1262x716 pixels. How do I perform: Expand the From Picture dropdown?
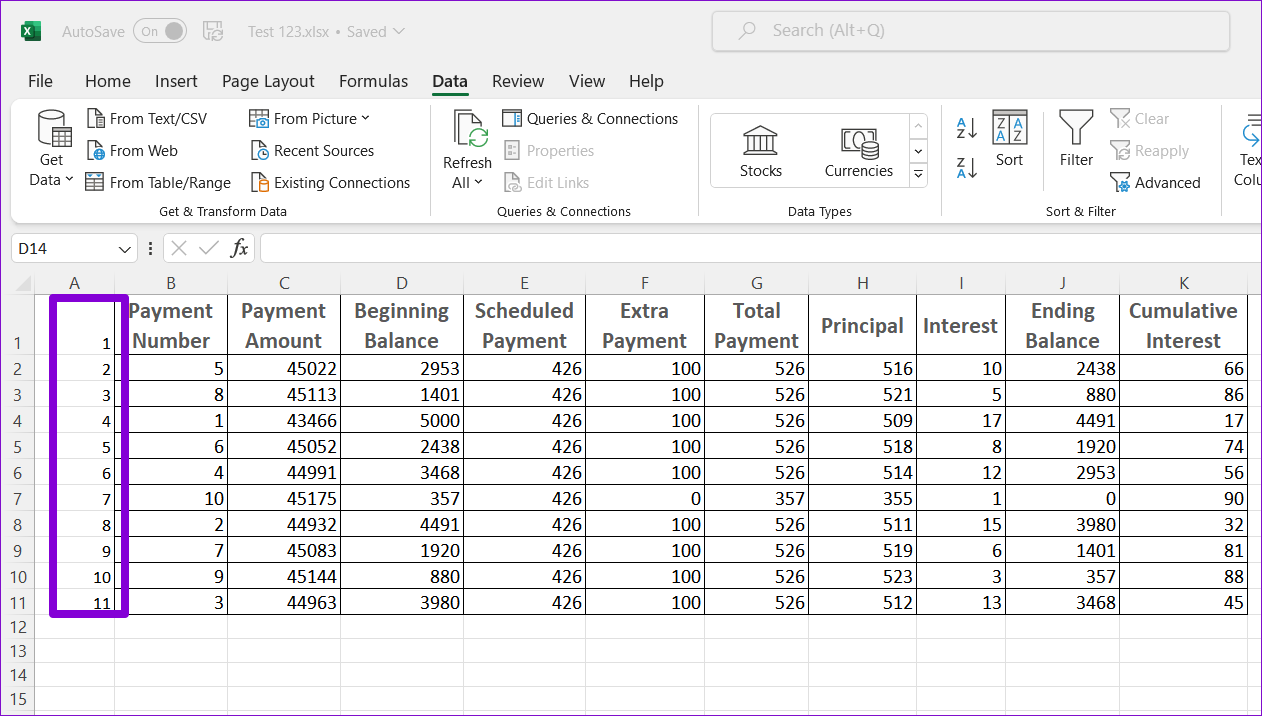tap(310, 119)
